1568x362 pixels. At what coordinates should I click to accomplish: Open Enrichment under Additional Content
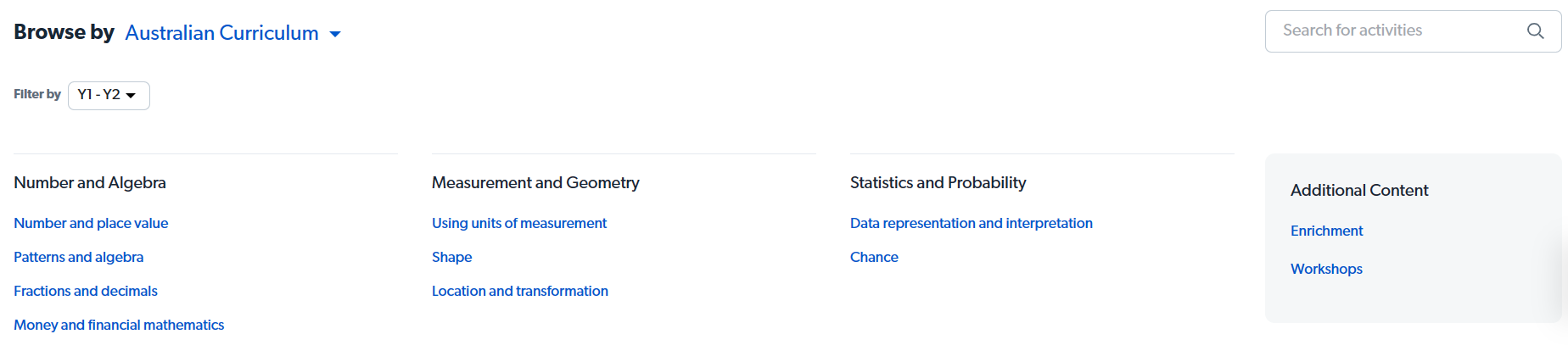coord(1327,231)
